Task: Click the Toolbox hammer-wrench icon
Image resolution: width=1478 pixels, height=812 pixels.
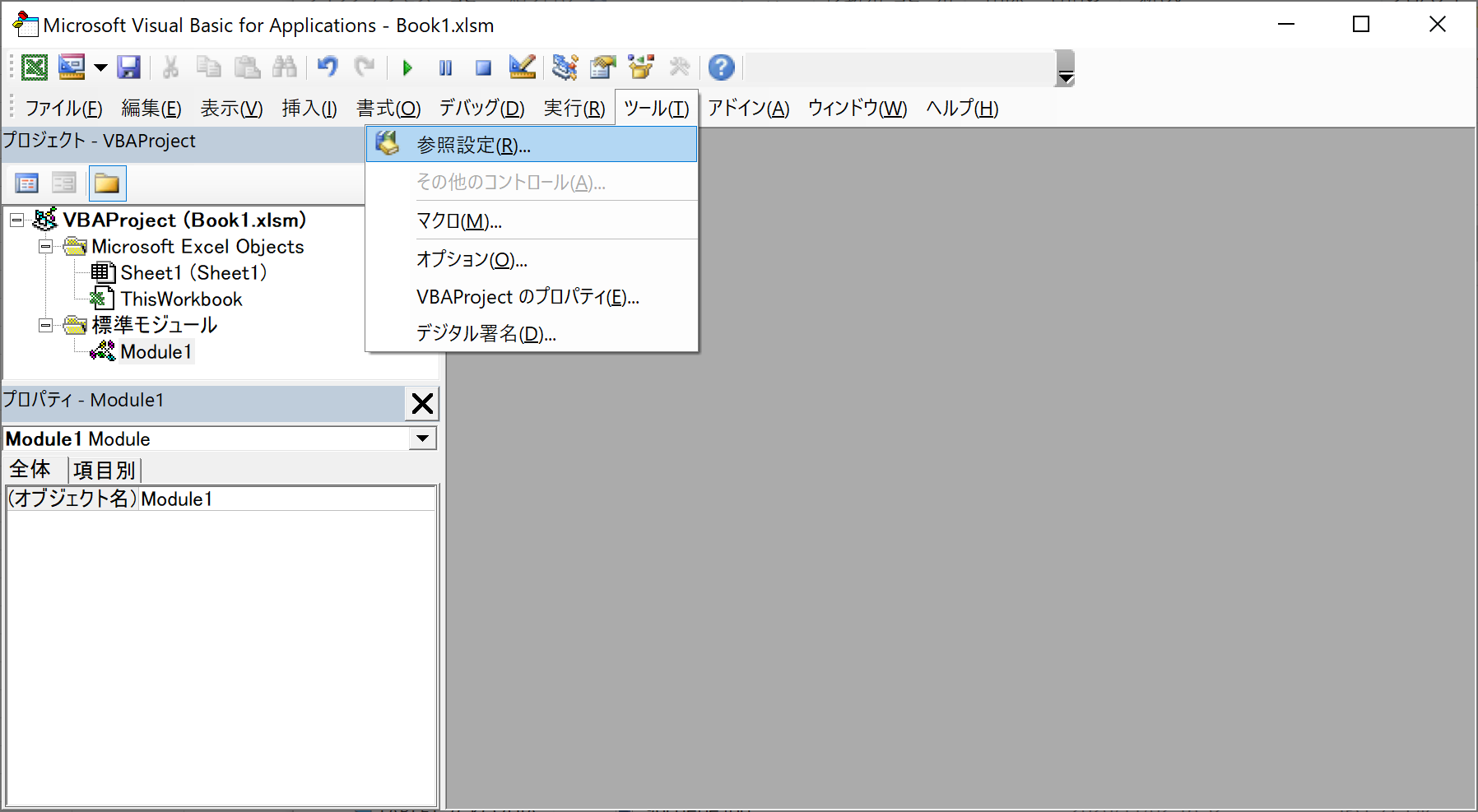Action: coord(679,67)
